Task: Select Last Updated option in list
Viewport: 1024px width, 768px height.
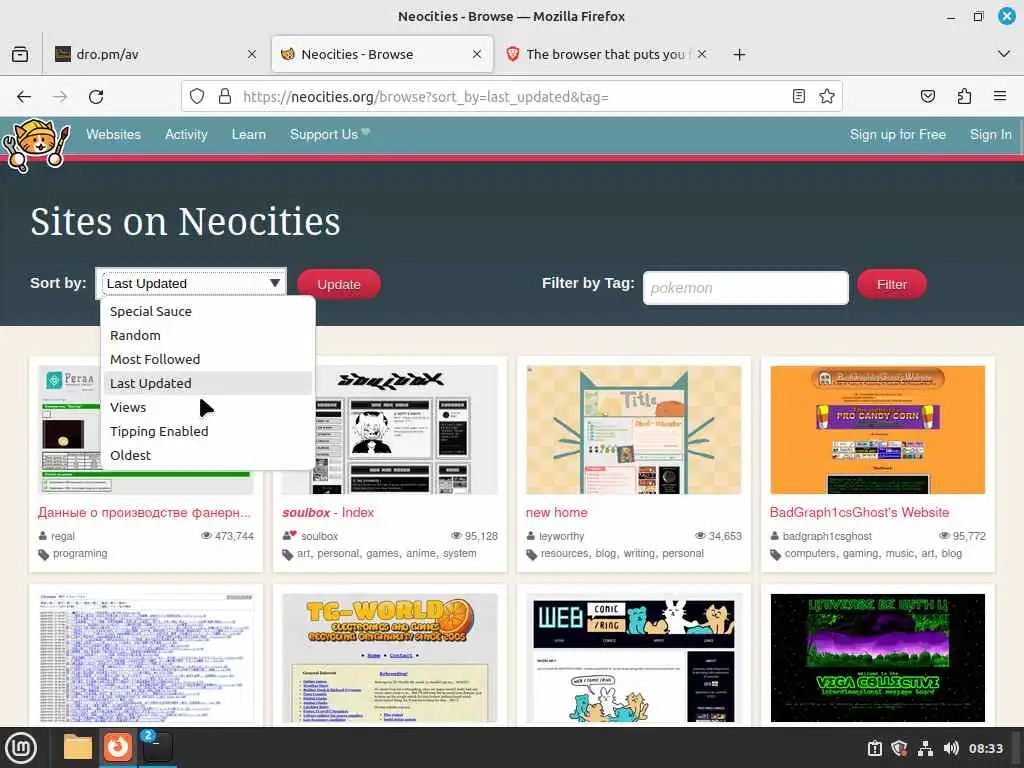Action: (207, 383)
